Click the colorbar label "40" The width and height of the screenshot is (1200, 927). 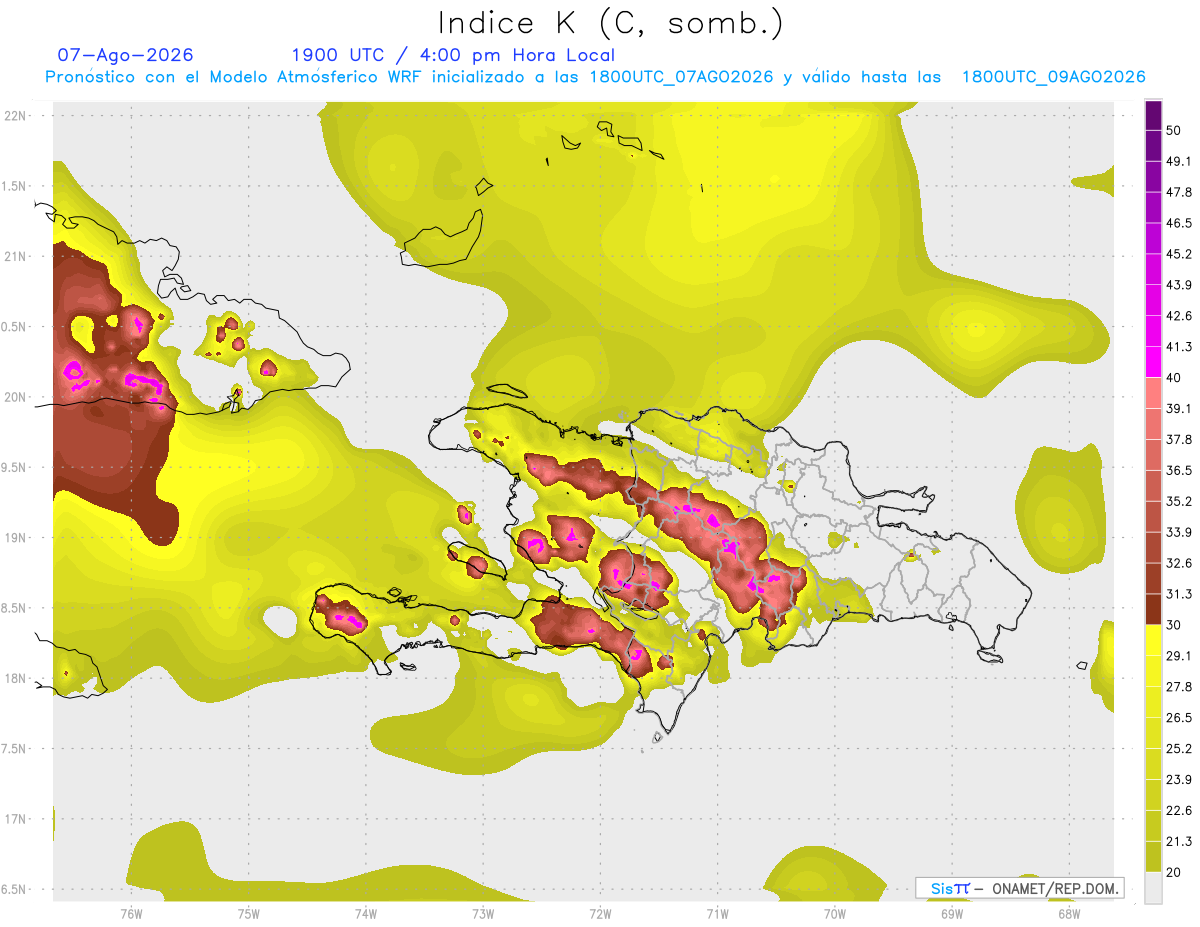(x=1174, y=378)
